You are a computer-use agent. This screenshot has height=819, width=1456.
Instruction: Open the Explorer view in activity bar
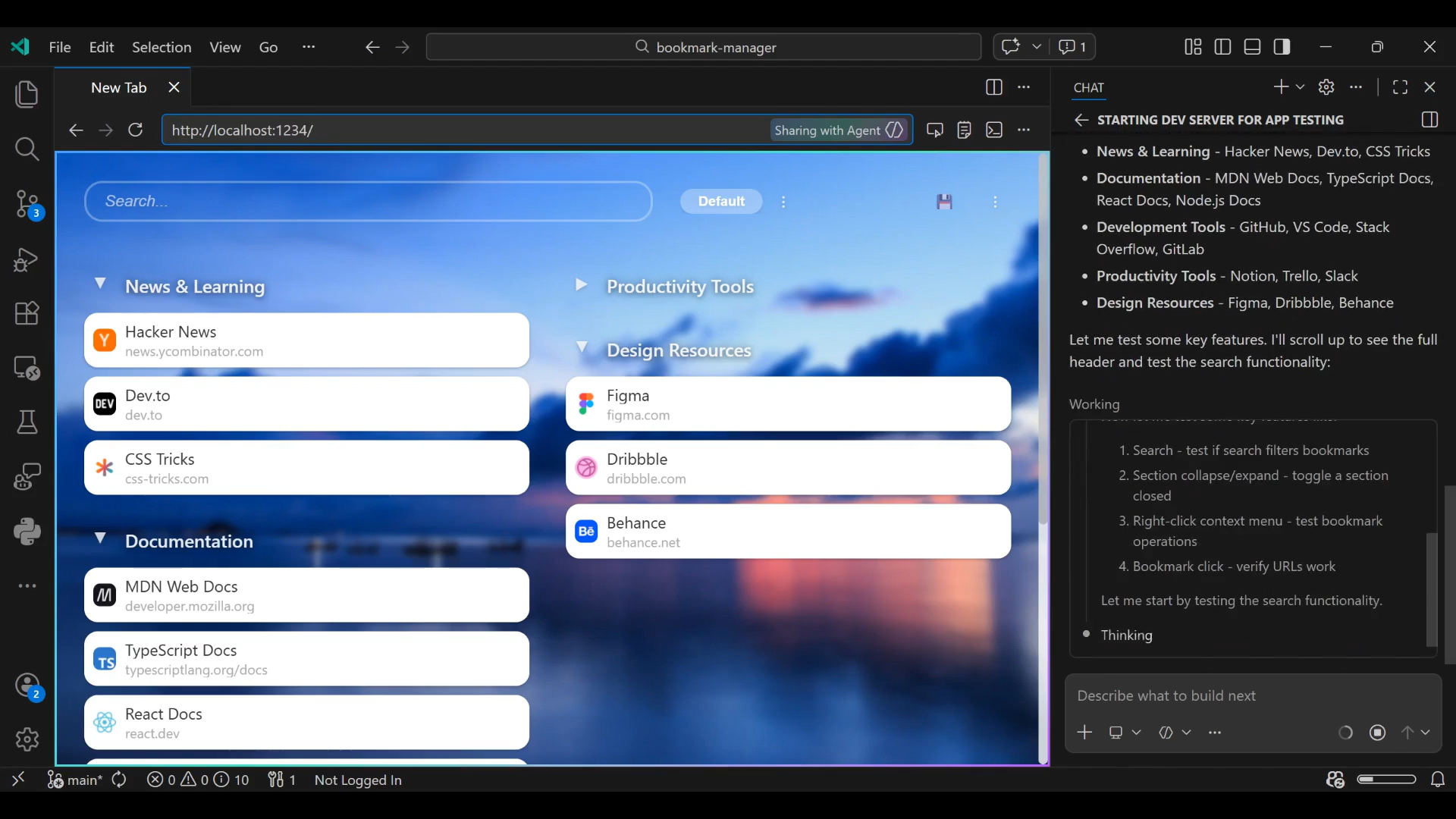27,94
